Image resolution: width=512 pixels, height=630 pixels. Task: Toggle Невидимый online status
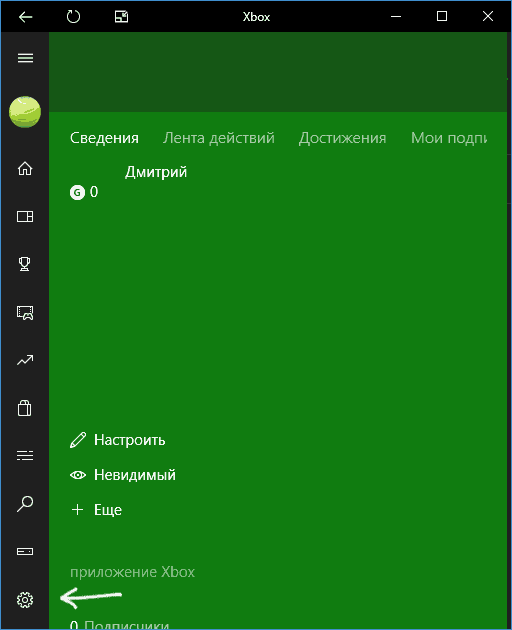(x=123, y=475)
